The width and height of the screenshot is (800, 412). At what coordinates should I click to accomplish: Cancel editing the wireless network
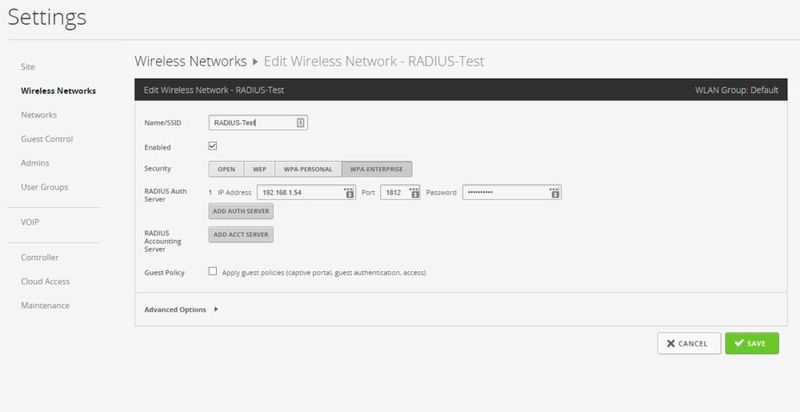click(x=689, y=343)
